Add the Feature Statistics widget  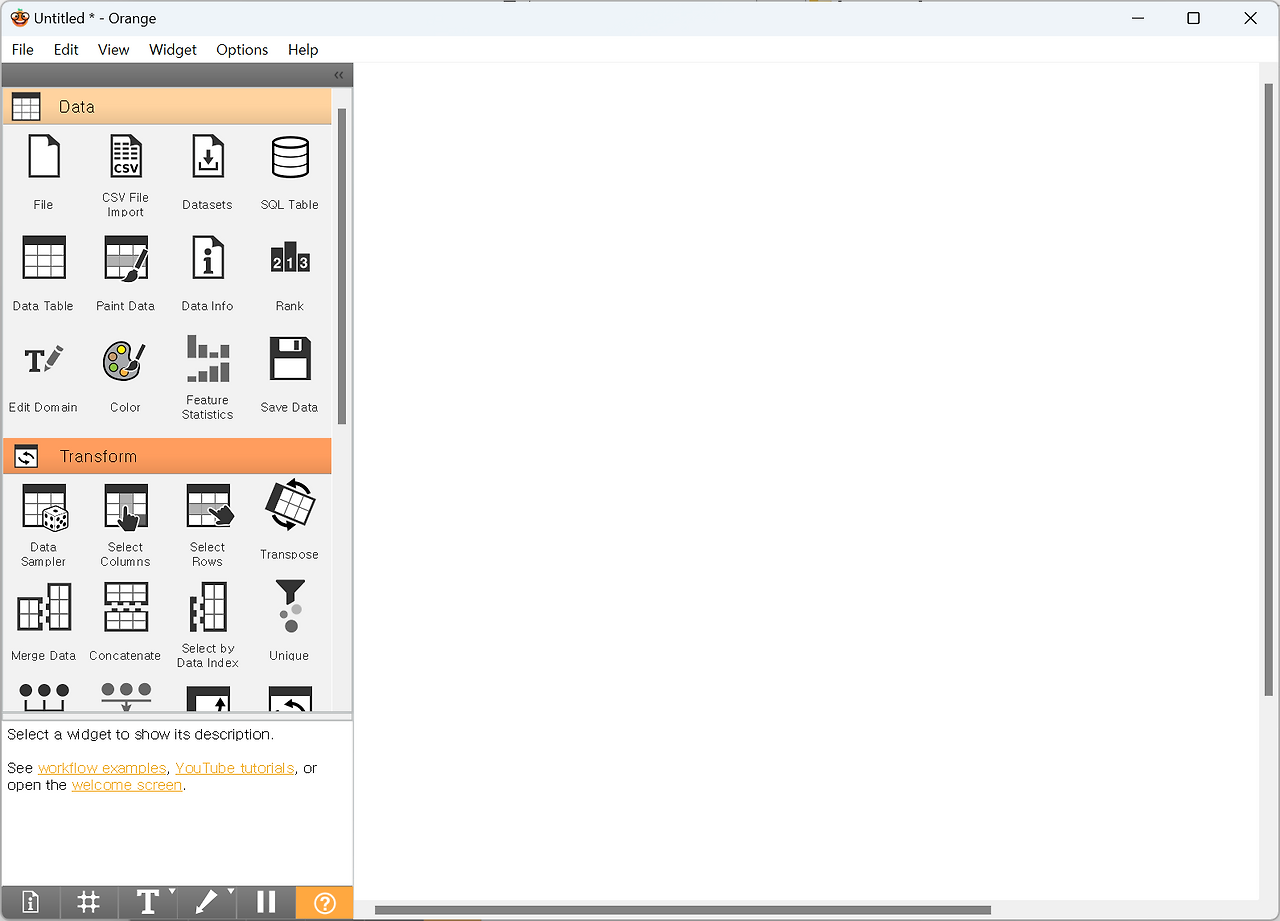pyautogui.click(x=208, y=358)
